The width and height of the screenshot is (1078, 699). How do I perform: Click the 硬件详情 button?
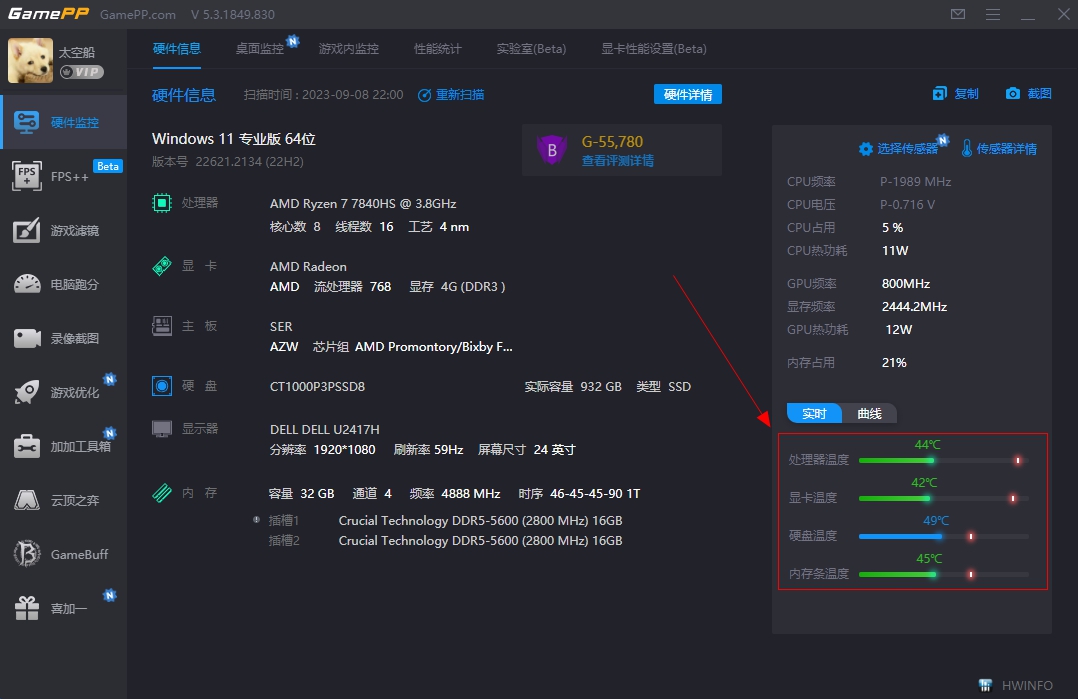point(688,94)
